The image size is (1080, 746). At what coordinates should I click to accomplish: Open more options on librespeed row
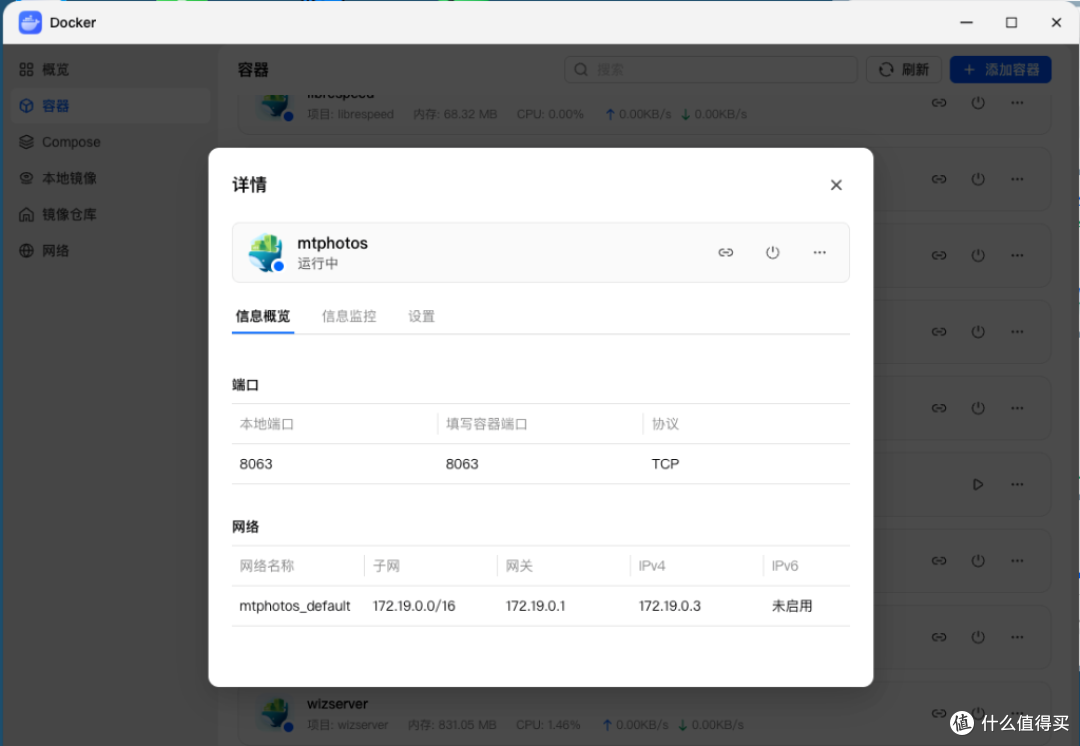pos(1017,103)
